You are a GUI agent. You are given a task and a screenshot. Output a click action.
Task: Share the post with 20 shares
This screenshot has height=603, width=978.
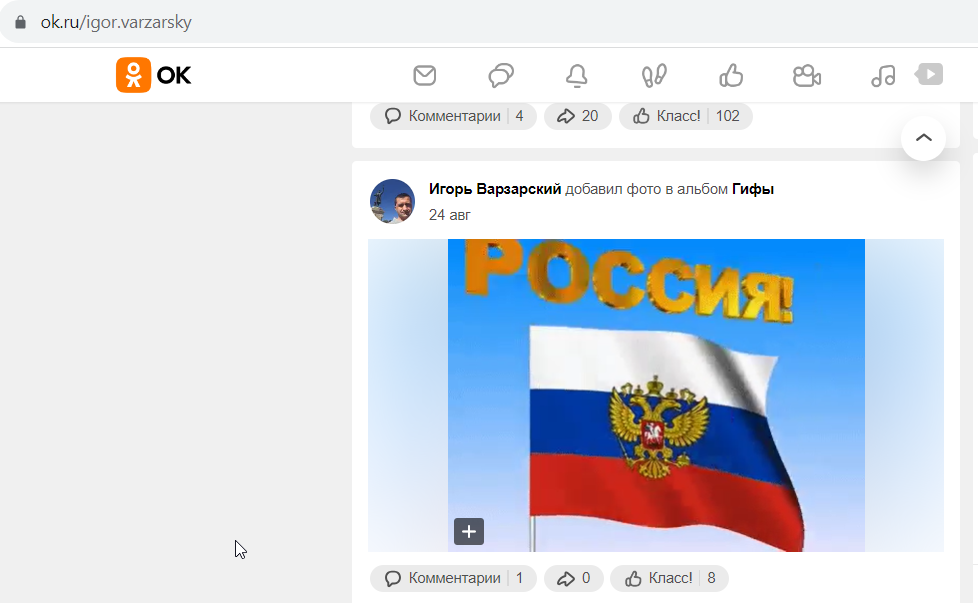578,116
